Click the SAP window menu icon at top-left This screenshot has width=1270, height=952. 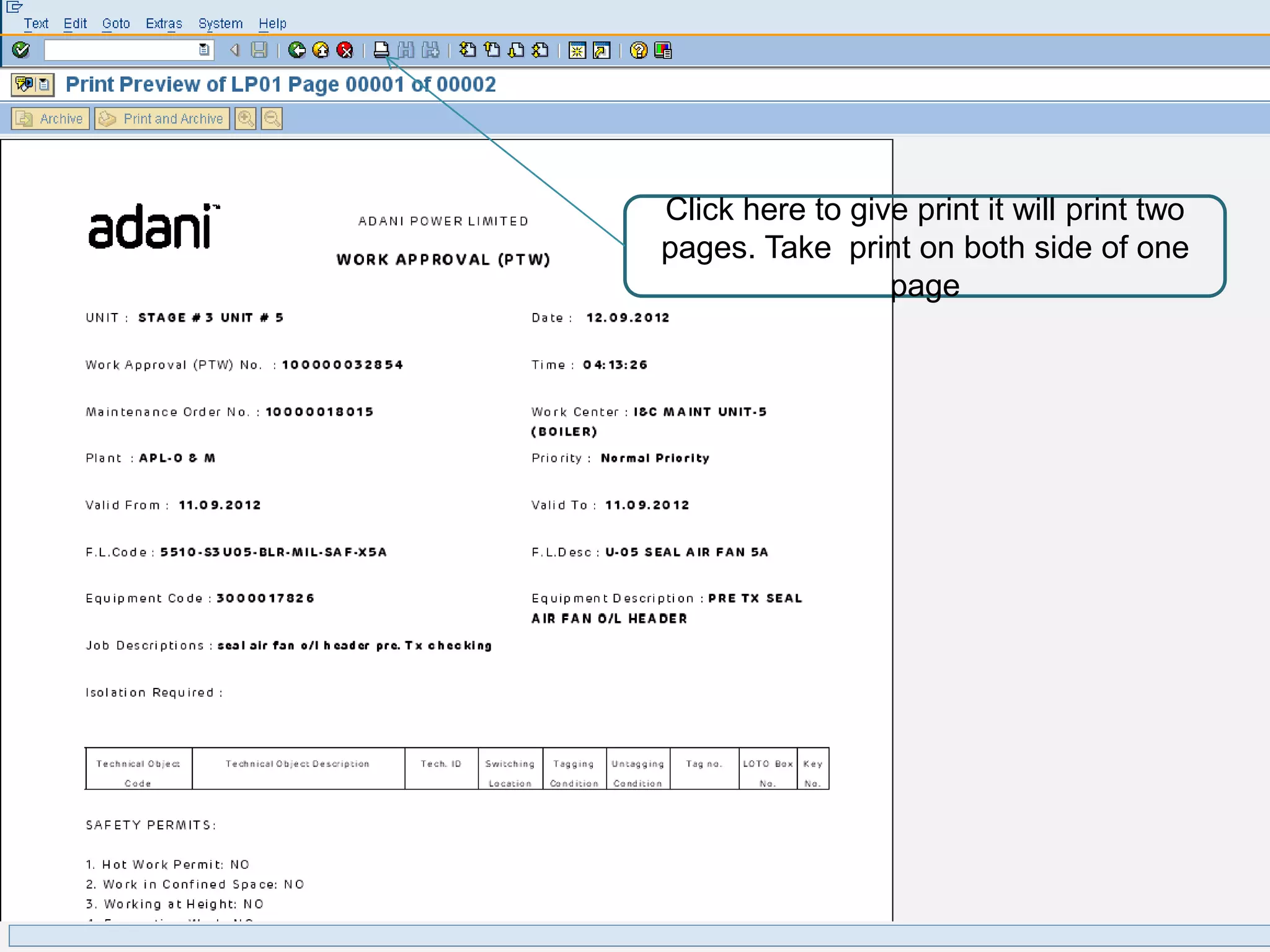[14, 7]
